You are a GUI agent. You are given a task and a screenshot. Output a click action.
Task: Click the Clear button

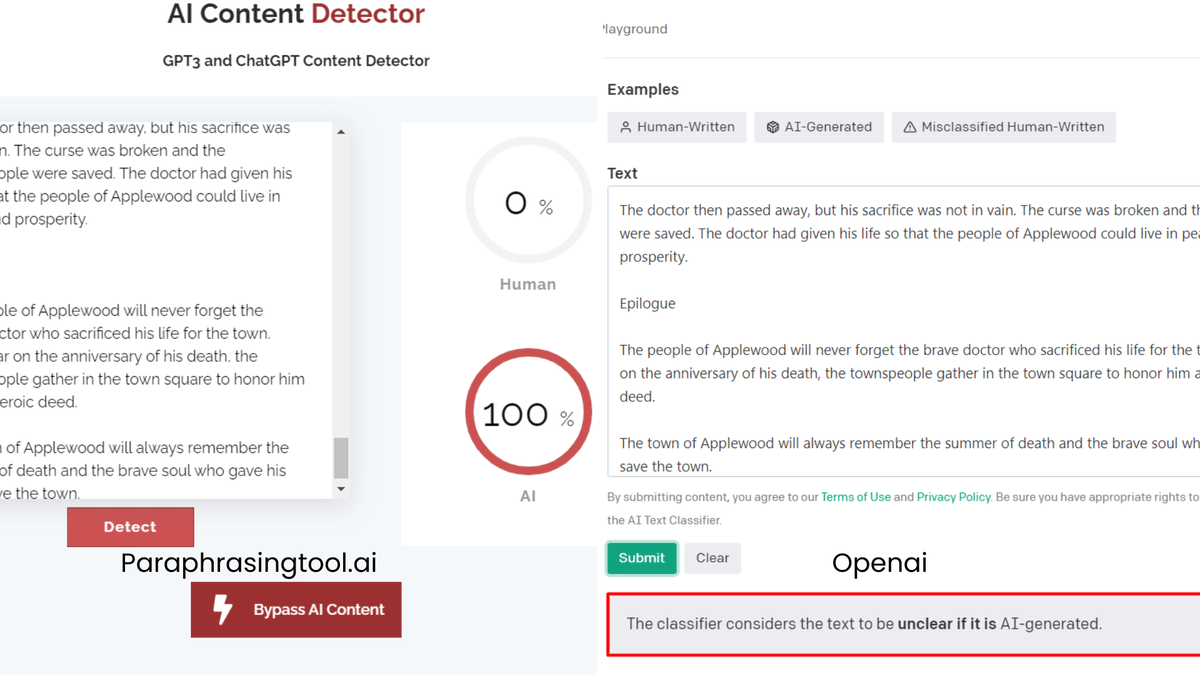(x=712, y=558)
